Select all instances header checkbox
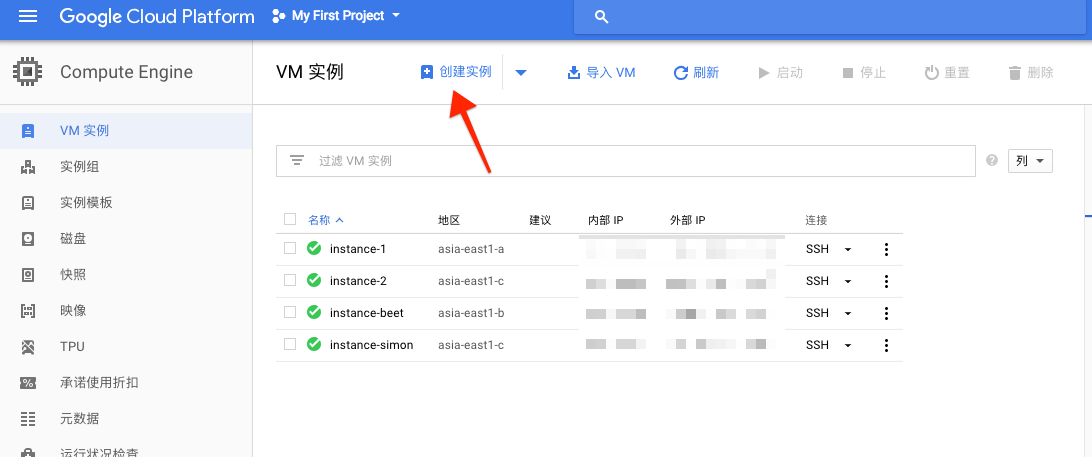The height and width of the screenshot is (457, 1092). [x=290, y=220]
